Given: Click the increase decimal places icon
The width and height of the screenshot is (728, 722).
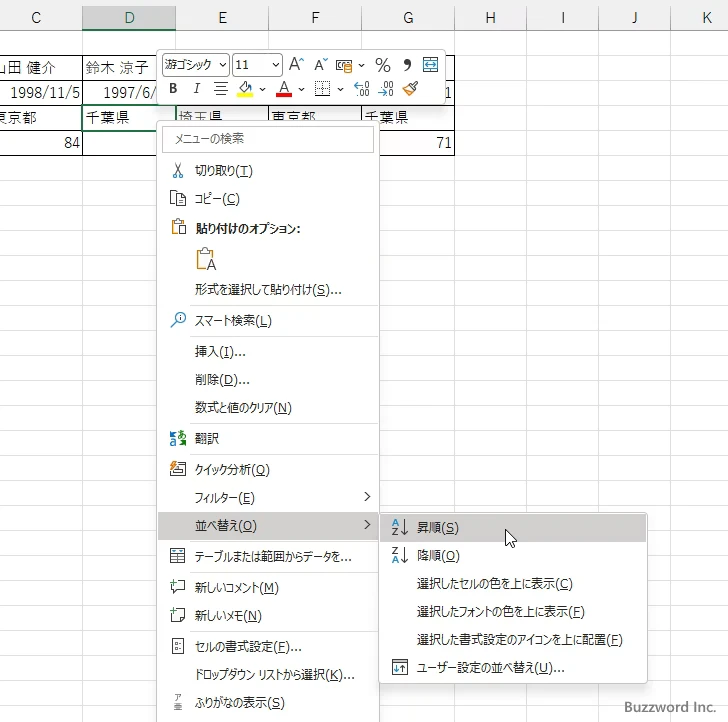Looking at the screenshot, I should tap(362, 89).
